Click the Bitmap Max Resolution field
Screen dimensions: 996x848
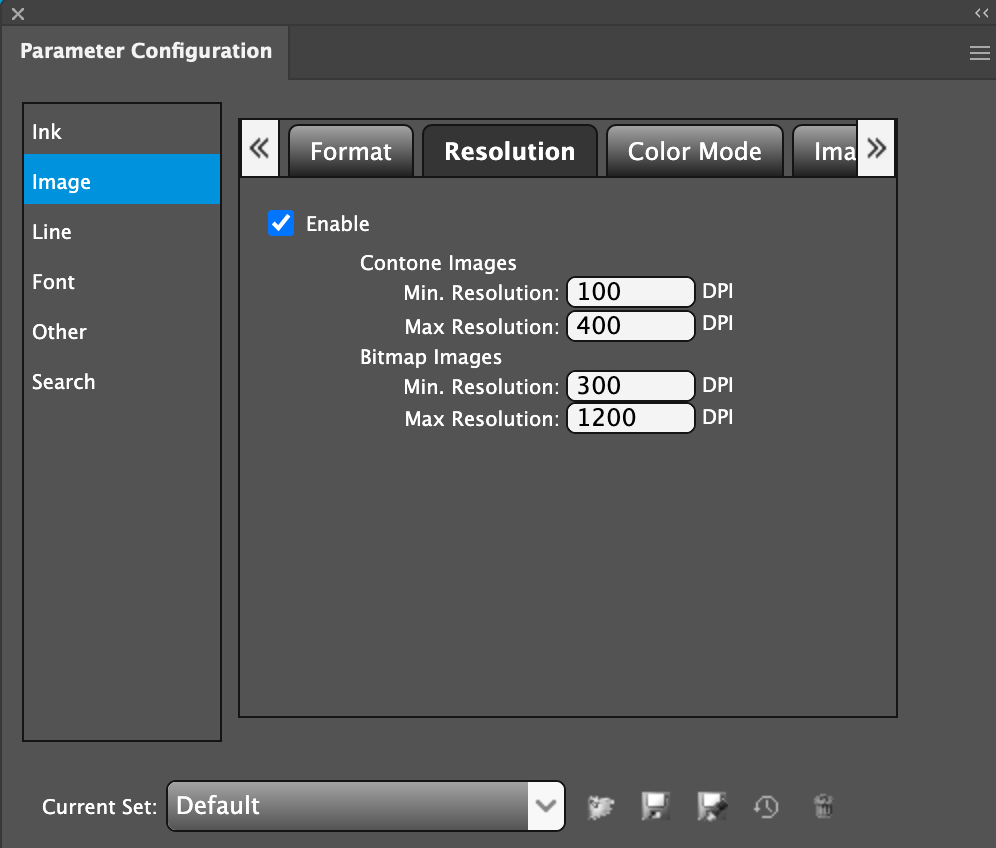tap(630, 418)
